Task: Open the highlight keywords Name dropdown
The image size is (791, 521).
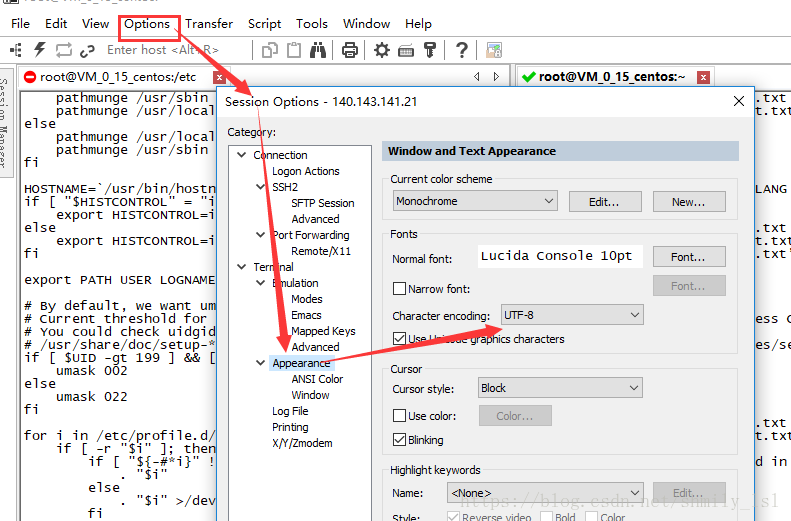Action: pyautogui.click(x=545, y=493)
